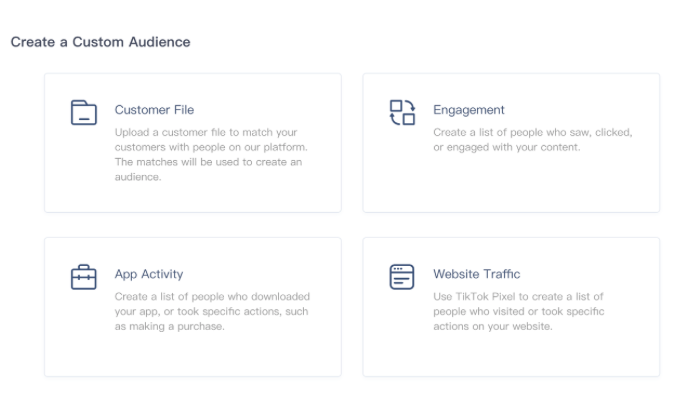Click the Engagement arrows icon
The height and width of the screenshot is (415, 700).
[402, 112]
